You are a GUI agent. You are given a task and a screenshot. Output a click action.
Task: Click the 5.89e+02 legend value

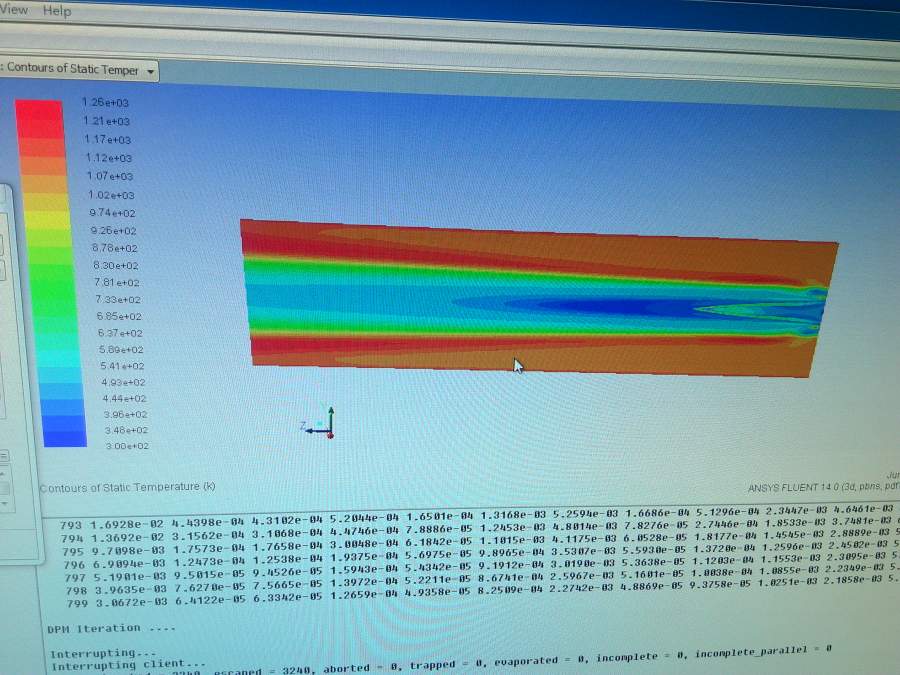click(121, 350)
